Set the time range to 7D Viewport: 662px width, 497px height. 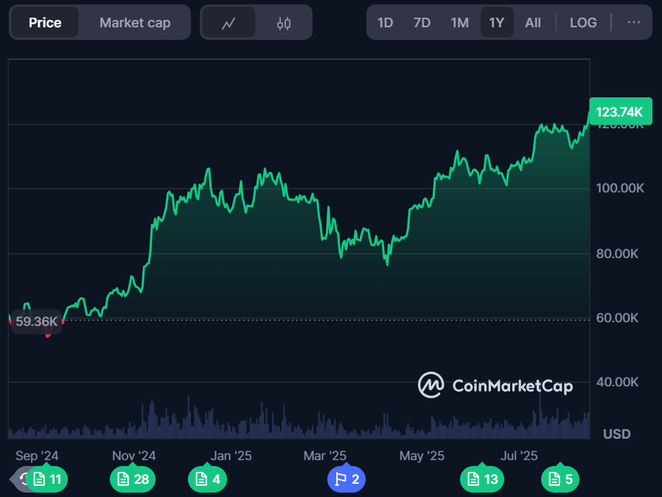pos(422,22)
